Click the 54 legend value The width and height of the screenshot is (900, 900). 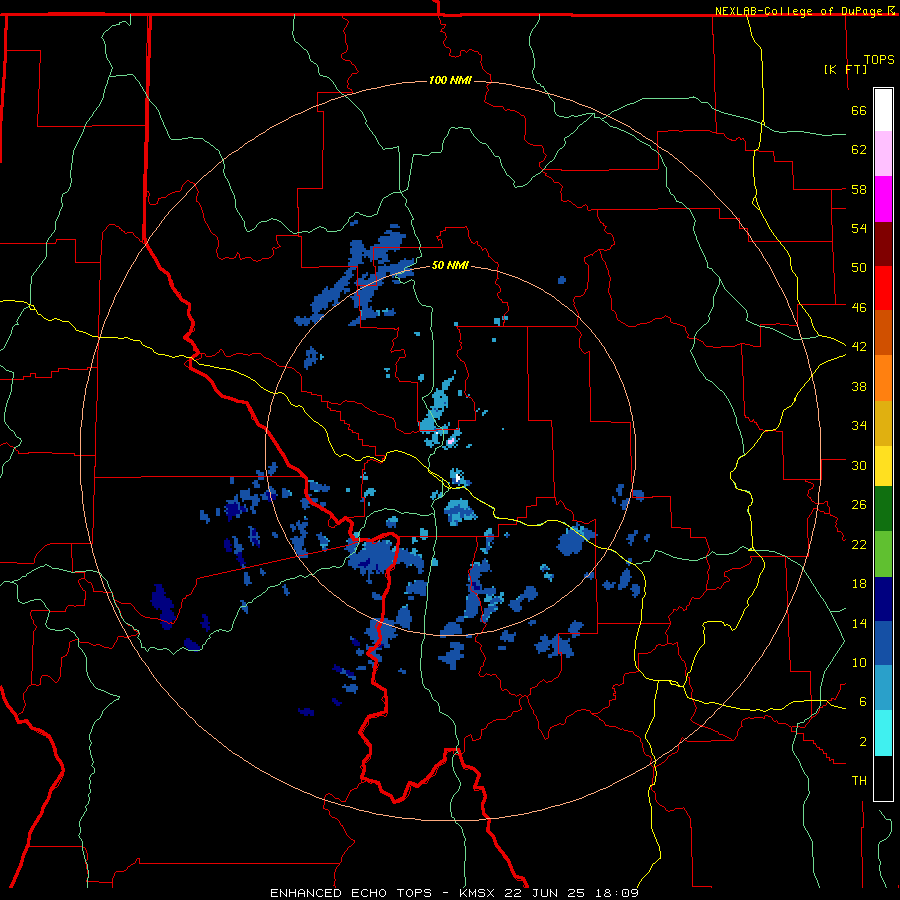click(859, 228)
